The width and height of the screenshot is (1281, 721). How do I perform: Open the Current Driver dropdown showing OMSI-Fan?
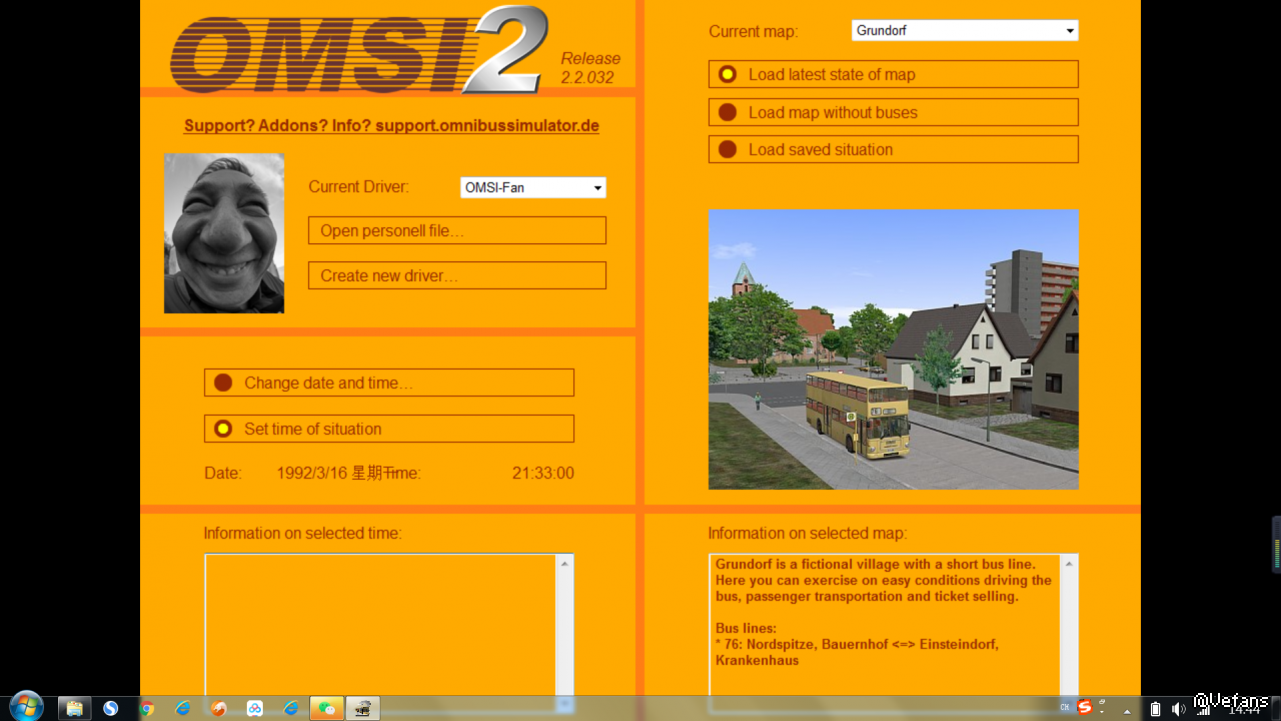533,187
